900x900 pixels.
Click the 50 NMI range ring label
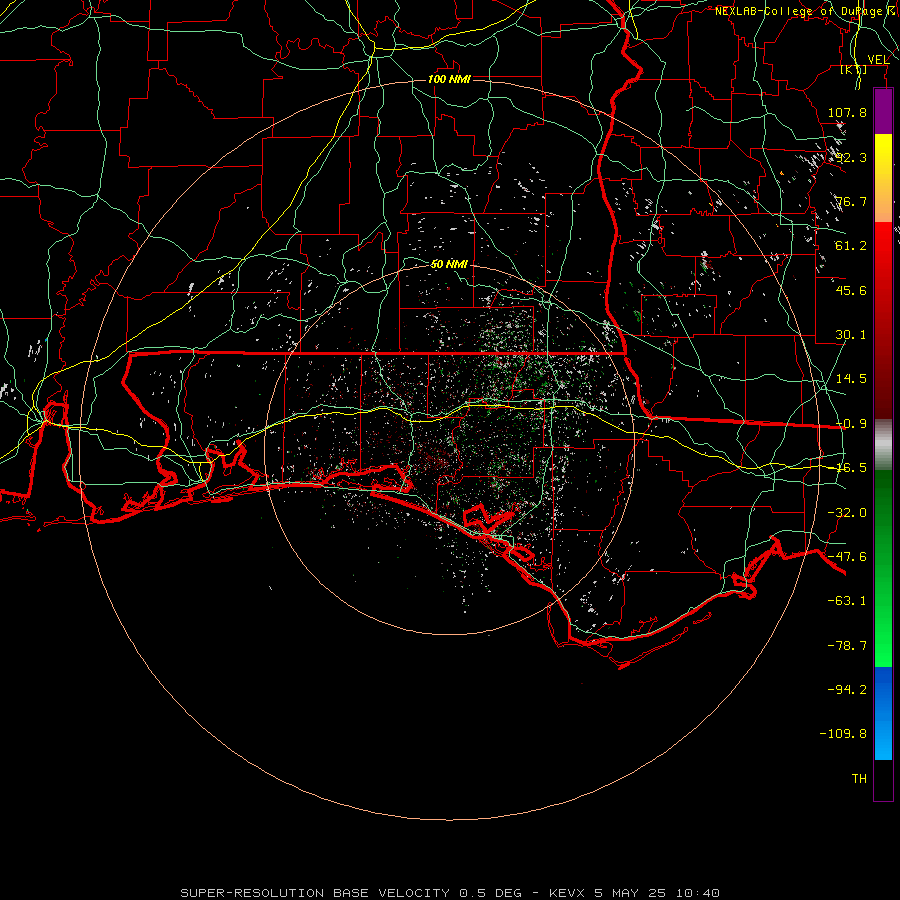pos(449,264)
